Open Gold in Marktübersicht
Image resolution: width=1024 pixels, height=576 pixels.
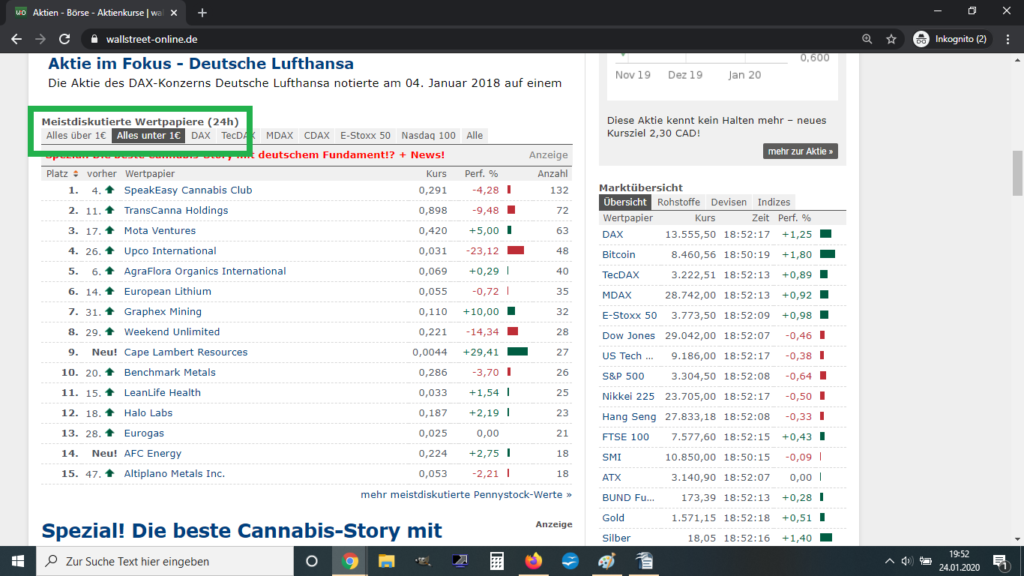[613, 518]
